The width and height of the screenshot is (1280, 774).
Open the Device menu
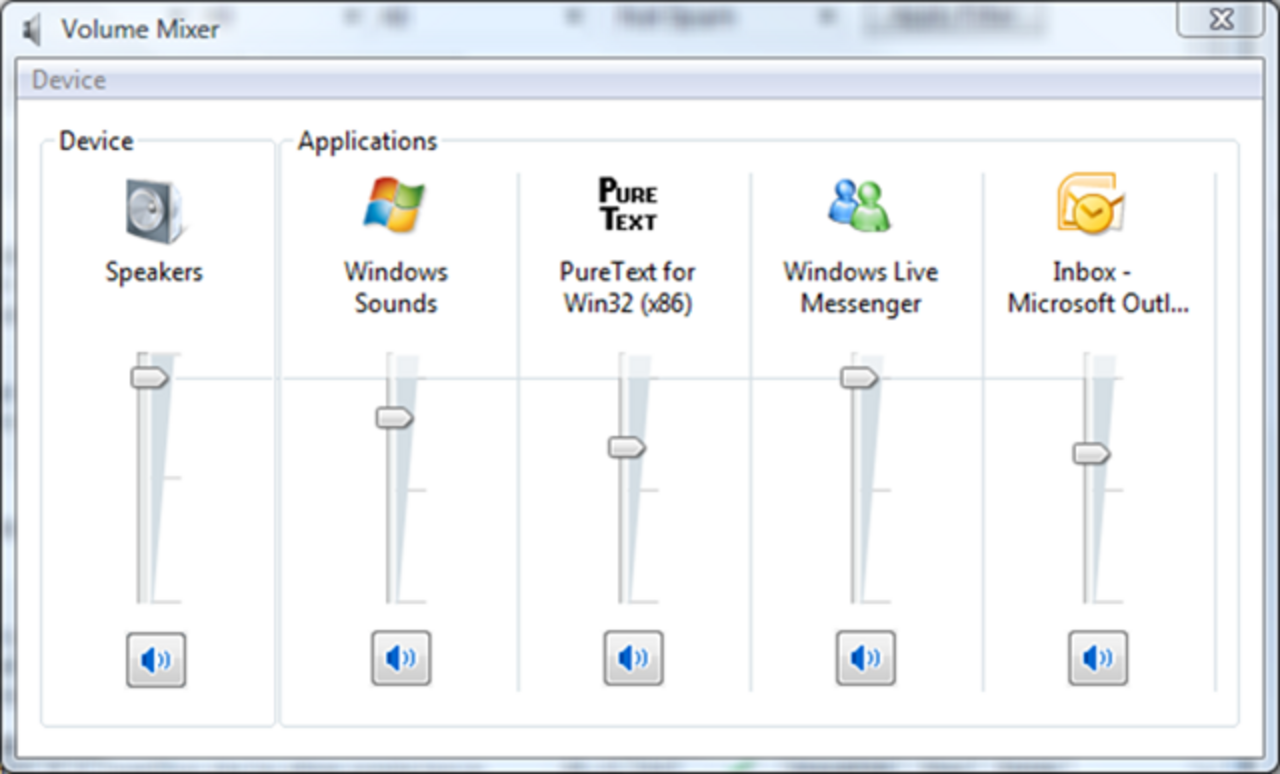(x=69, y=80)
